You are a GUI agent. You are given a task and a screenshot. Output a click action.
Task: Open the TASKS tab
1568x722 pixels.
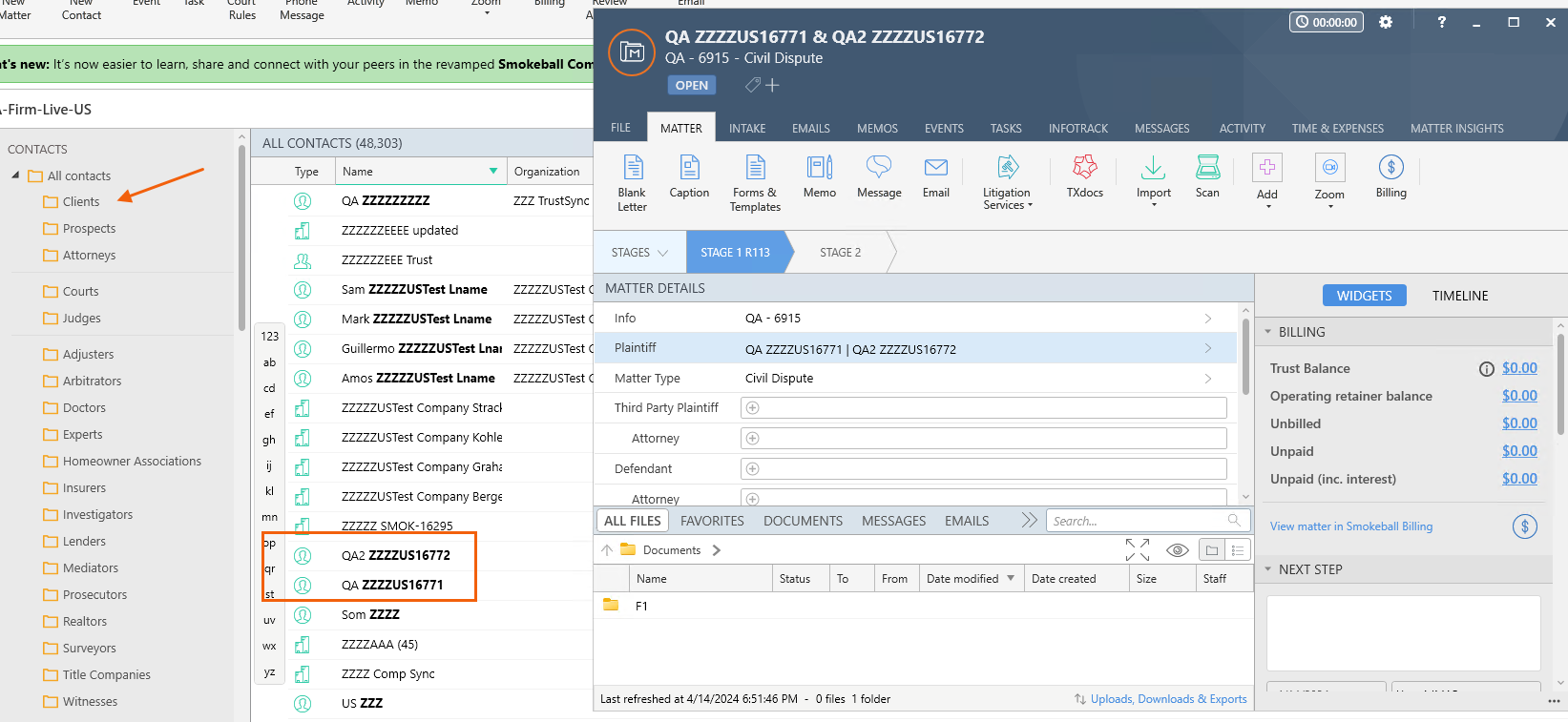click(x=1006, y=128)
